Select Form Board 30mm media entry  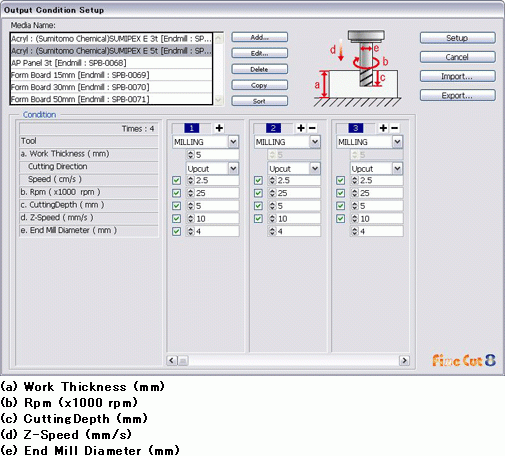tap(111, 87)
